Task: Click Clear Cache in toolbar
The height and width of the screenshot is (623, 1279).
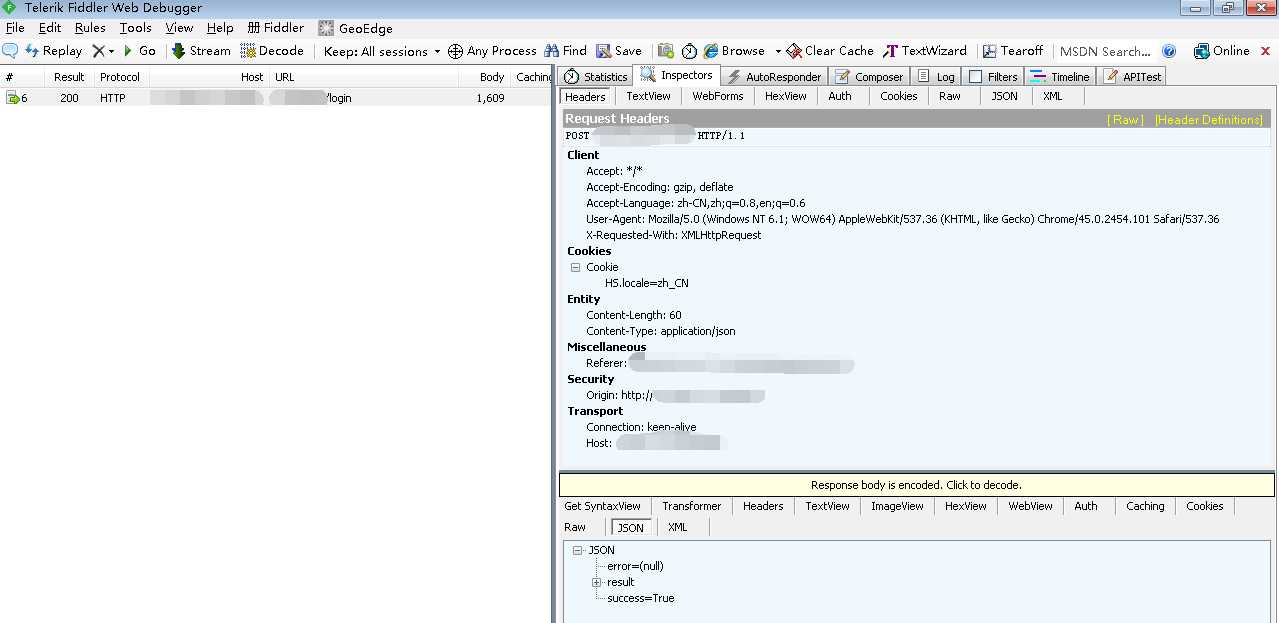Action: pyautogui.click(x=830, y=51)
